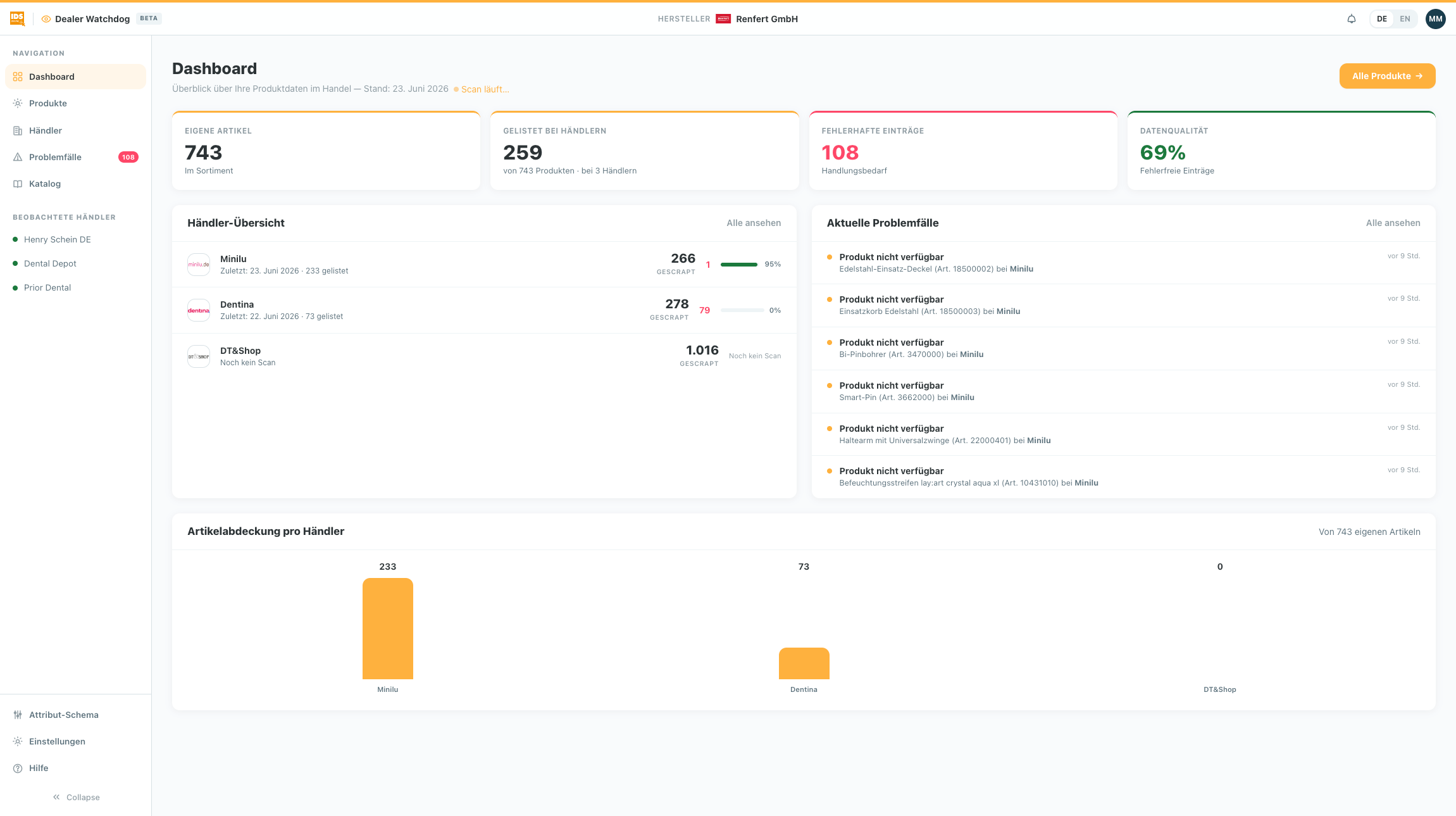Click the IDS logo icon
1456x816 pixels.
click(x=17, y=19)
